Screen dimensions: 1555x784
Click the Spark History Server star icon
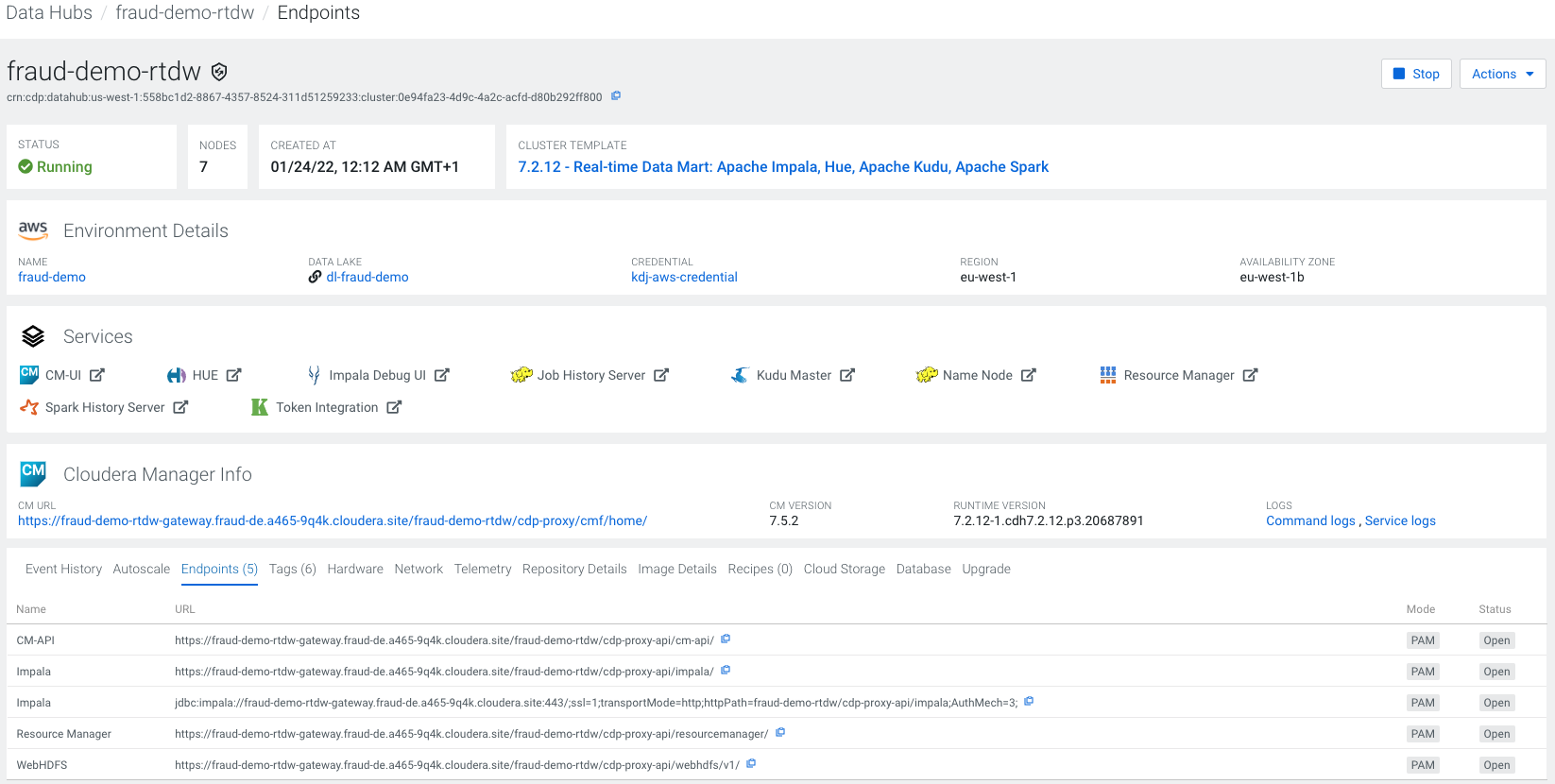pos(29,407)
